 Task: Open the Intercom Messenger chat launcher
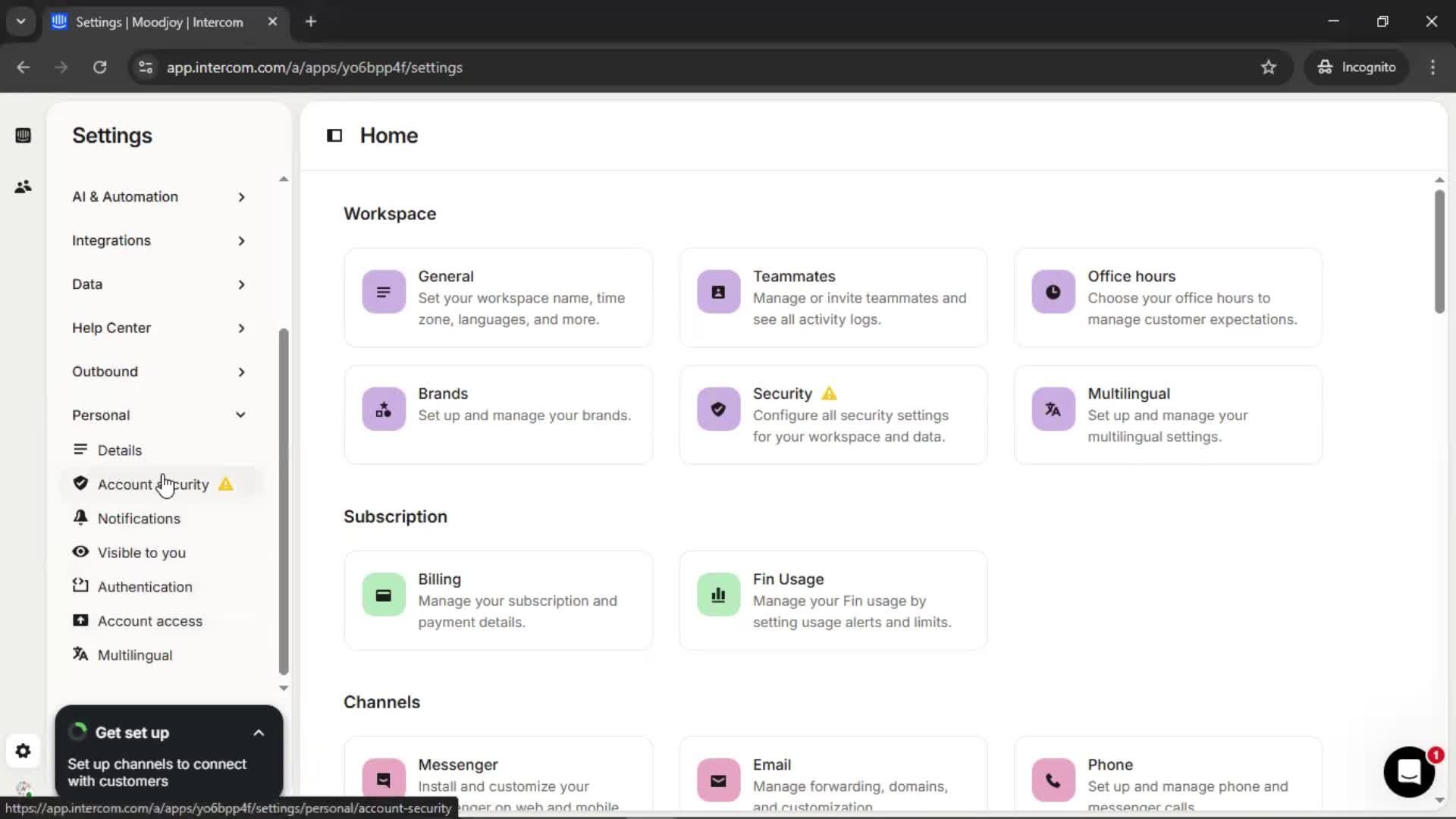click(1409, 772)
